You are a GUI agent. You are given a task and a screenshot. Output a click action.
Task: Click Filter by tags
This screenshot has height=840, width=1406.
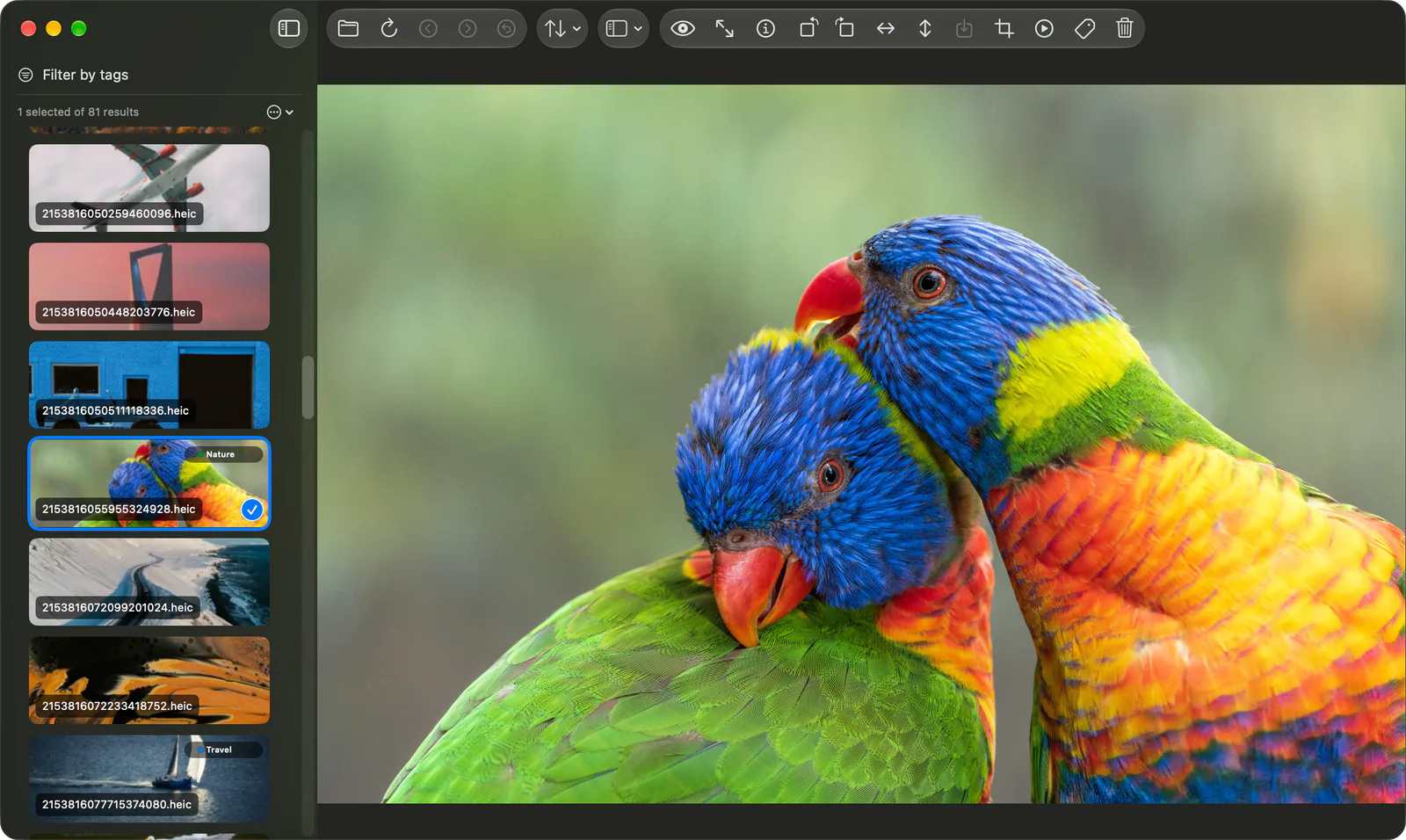[x=85, y=75]
